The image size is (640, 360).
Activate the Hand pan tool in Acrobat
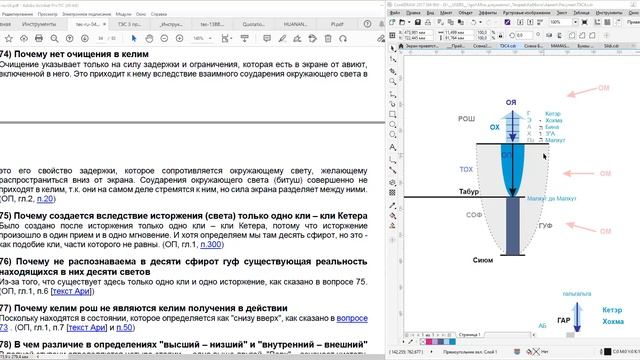(x=149, y=38)
